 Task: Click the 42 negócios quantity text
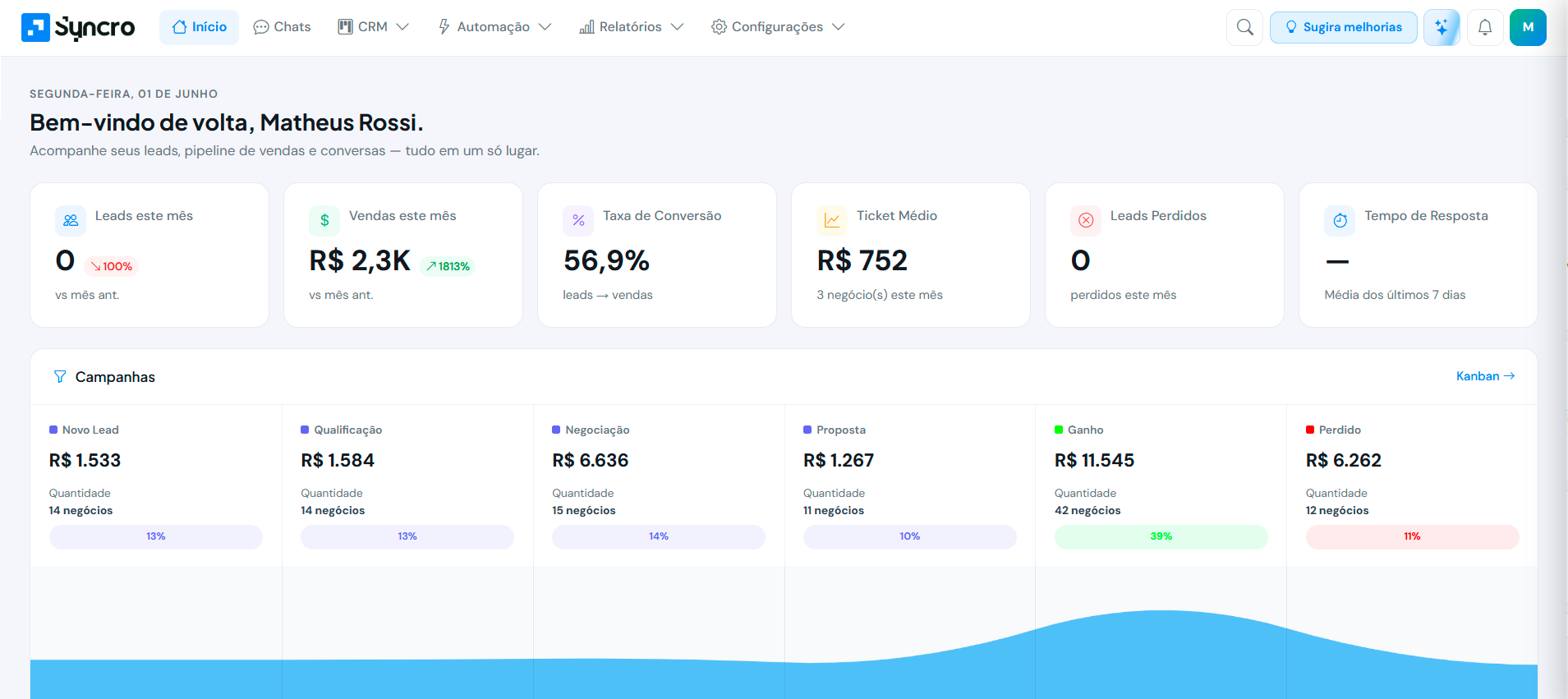[1087, 511]
